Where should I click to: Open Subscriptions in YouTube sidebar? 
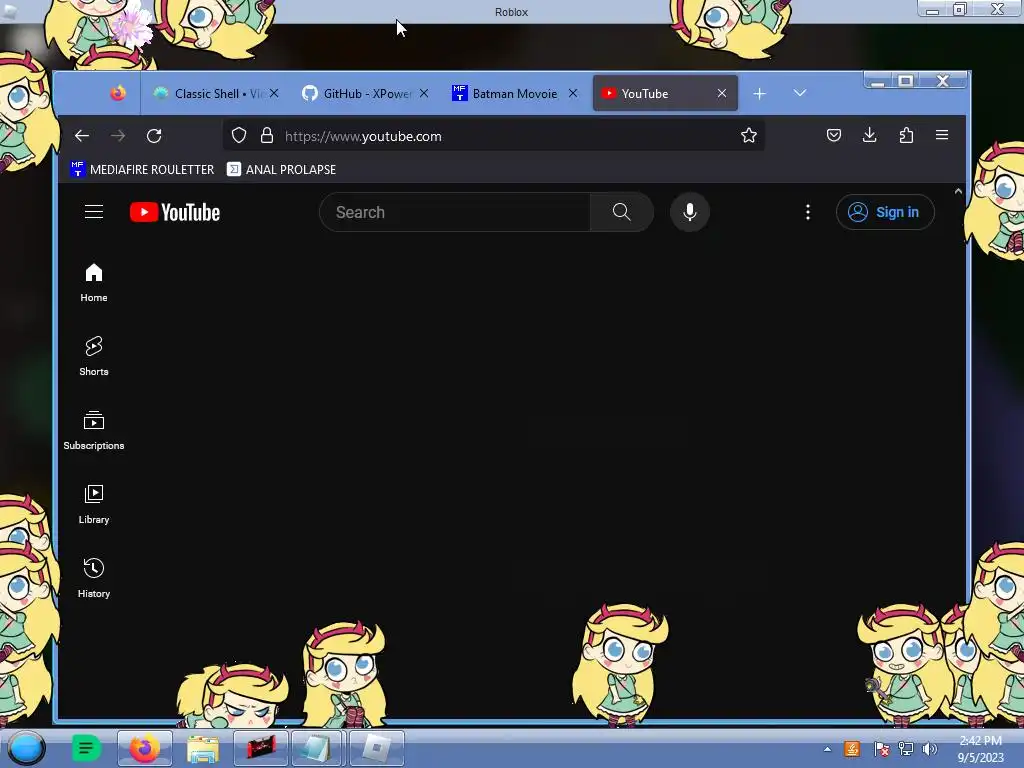94,430
